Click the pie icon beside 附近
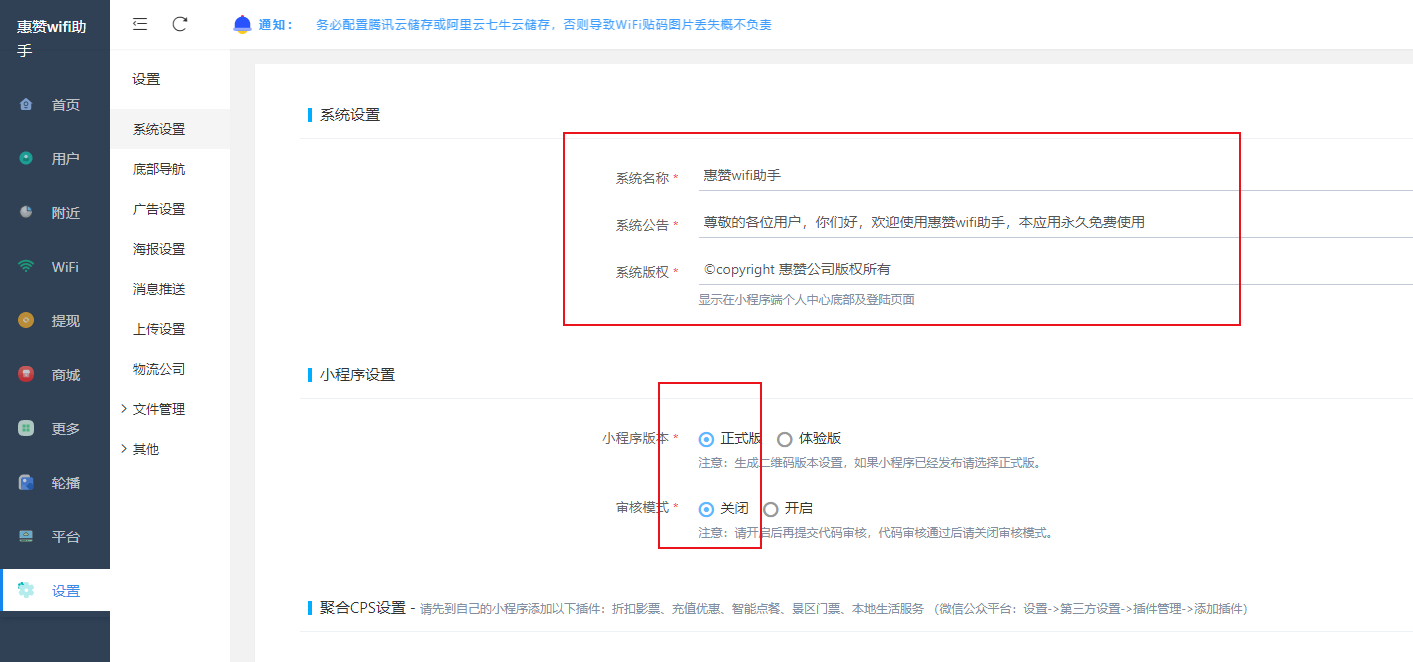 click(x=26, y=212)
